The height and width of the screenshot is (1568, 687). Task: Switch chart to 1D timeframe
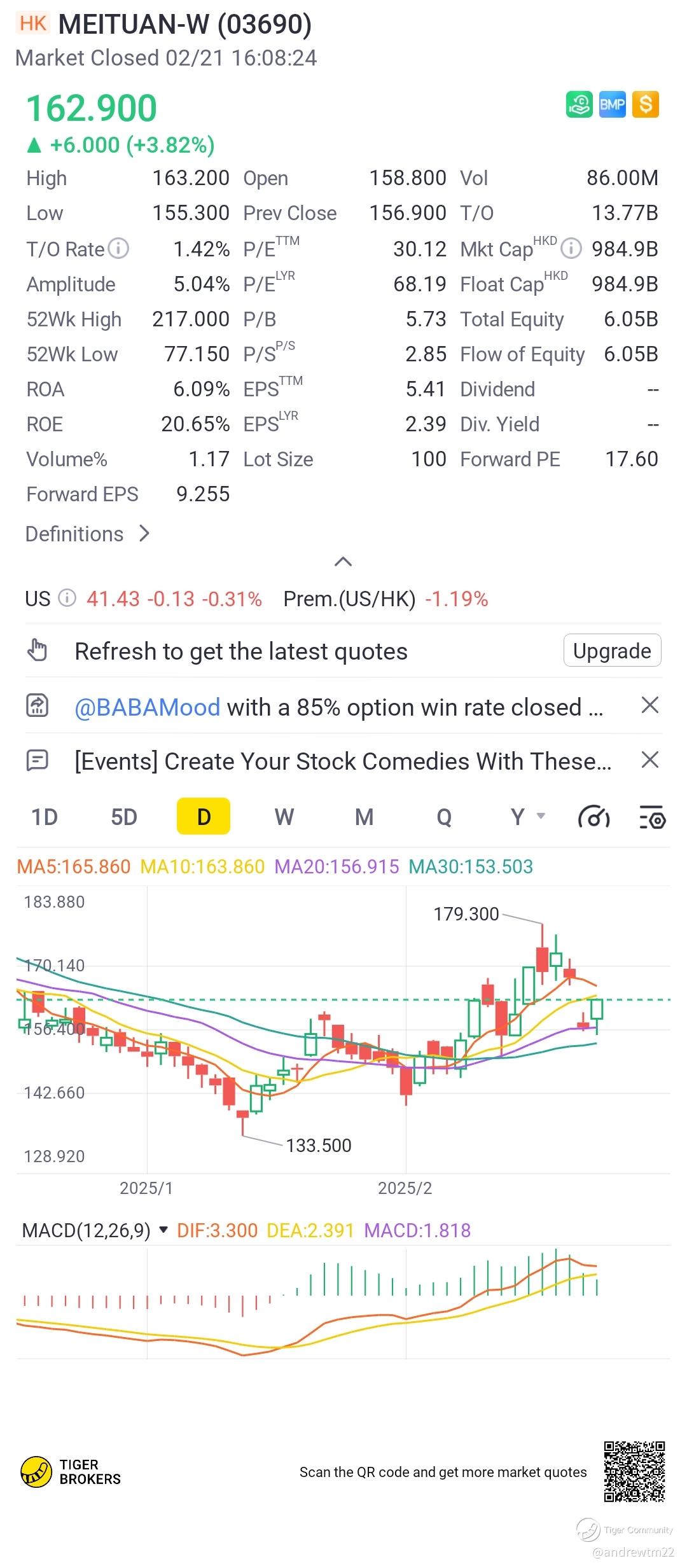coord(45,817)
